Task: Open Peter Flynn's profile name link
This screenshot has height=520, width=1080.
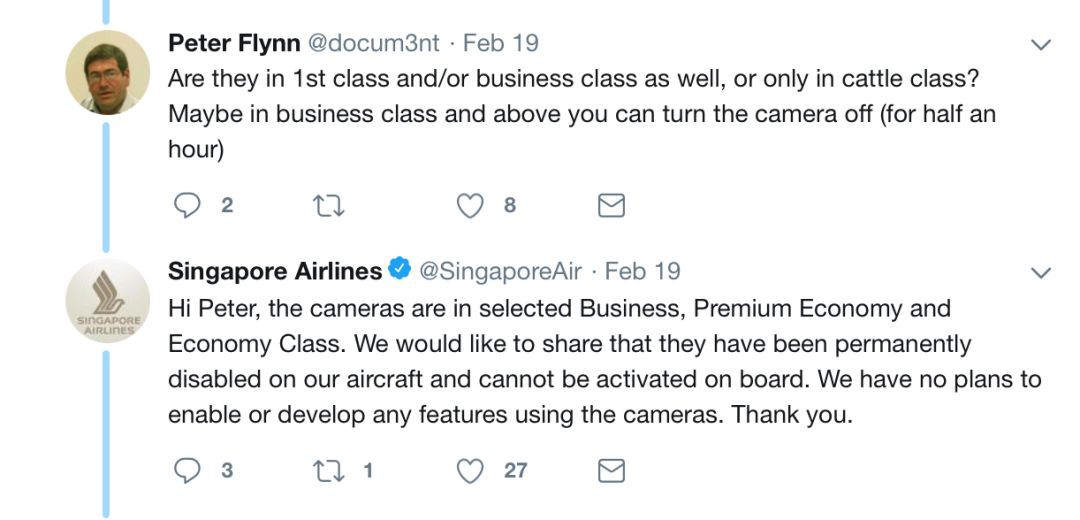Action: pos(234,43)
